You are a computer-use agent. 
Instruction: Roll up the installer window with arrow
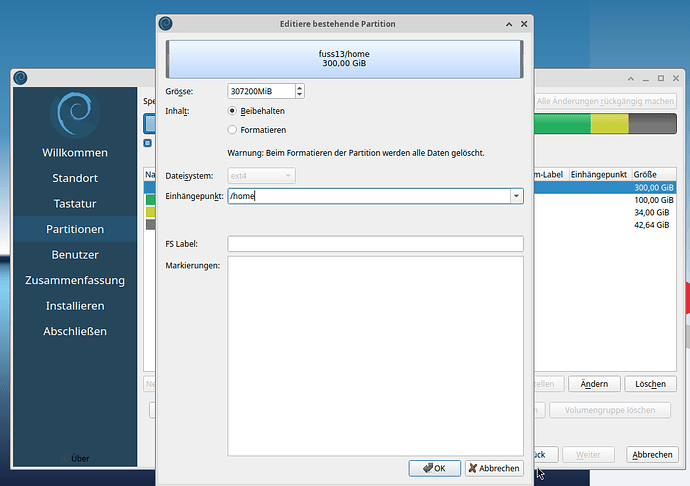click(x=631, y=78)
